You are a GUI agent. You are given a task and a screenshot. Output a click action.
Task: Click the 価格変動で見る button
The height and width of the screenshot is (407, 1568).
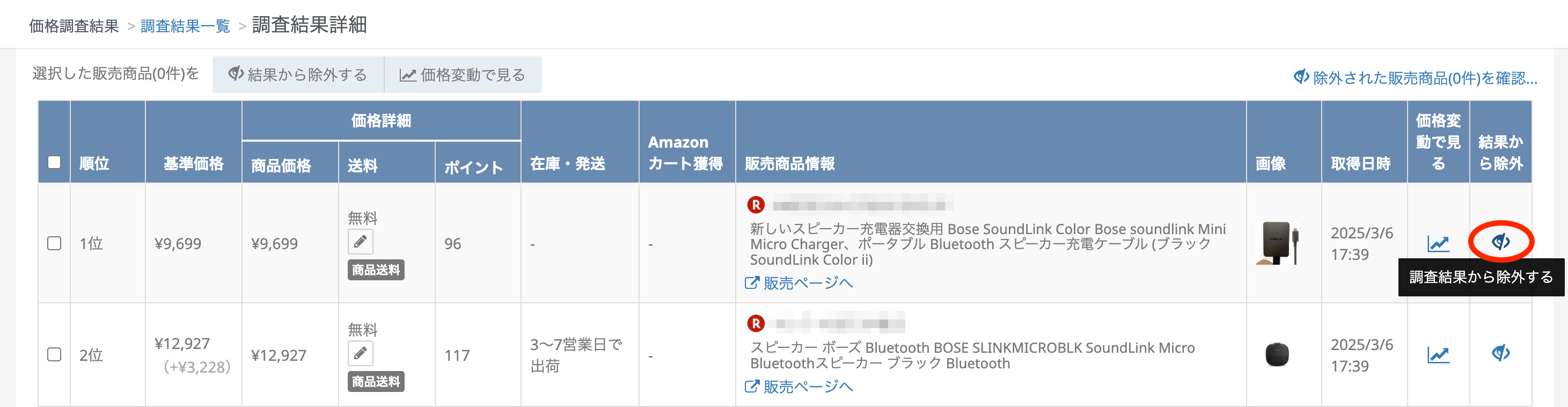pos(463,75)
